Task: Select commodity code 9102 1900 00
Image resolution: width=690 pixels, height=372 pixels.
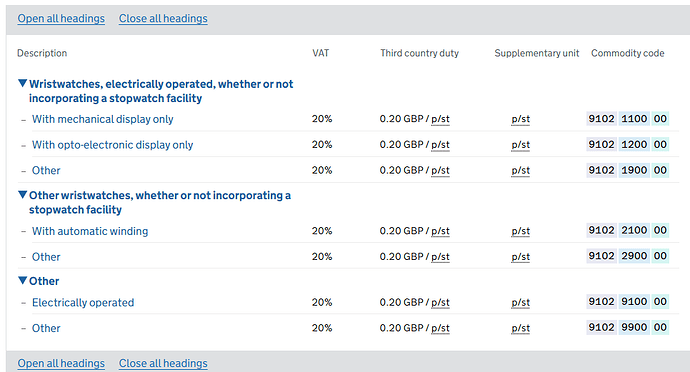Action: point(628,170)
